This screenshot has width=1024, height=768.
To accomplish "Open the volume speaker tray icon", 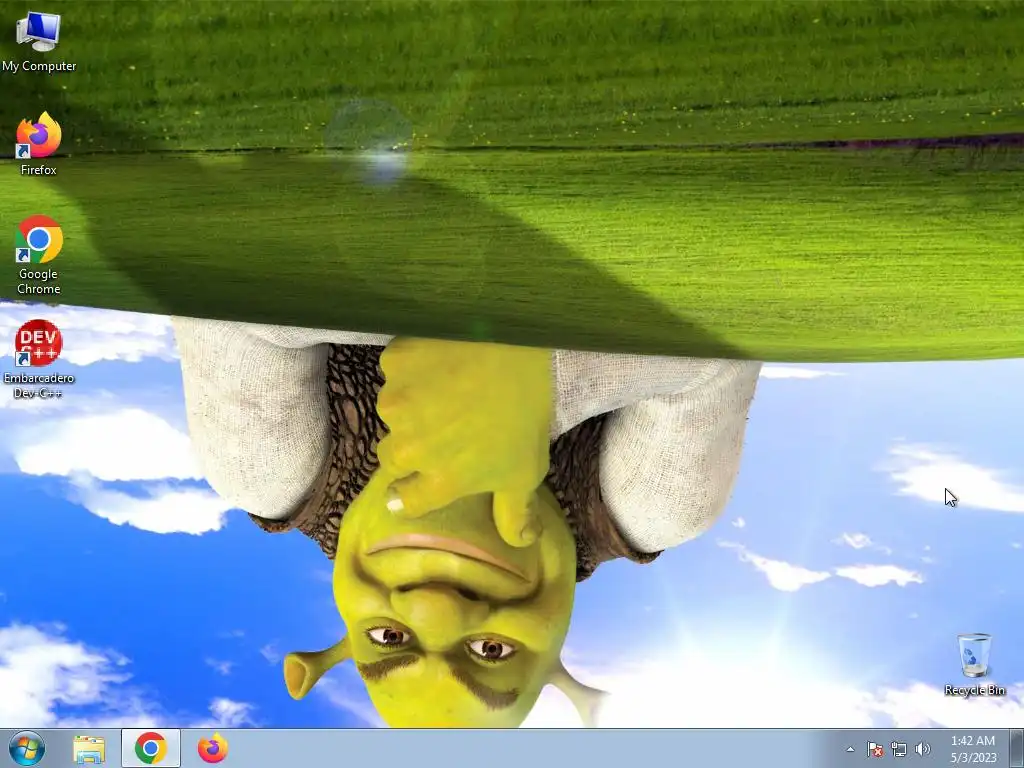I will pos(923,749).
